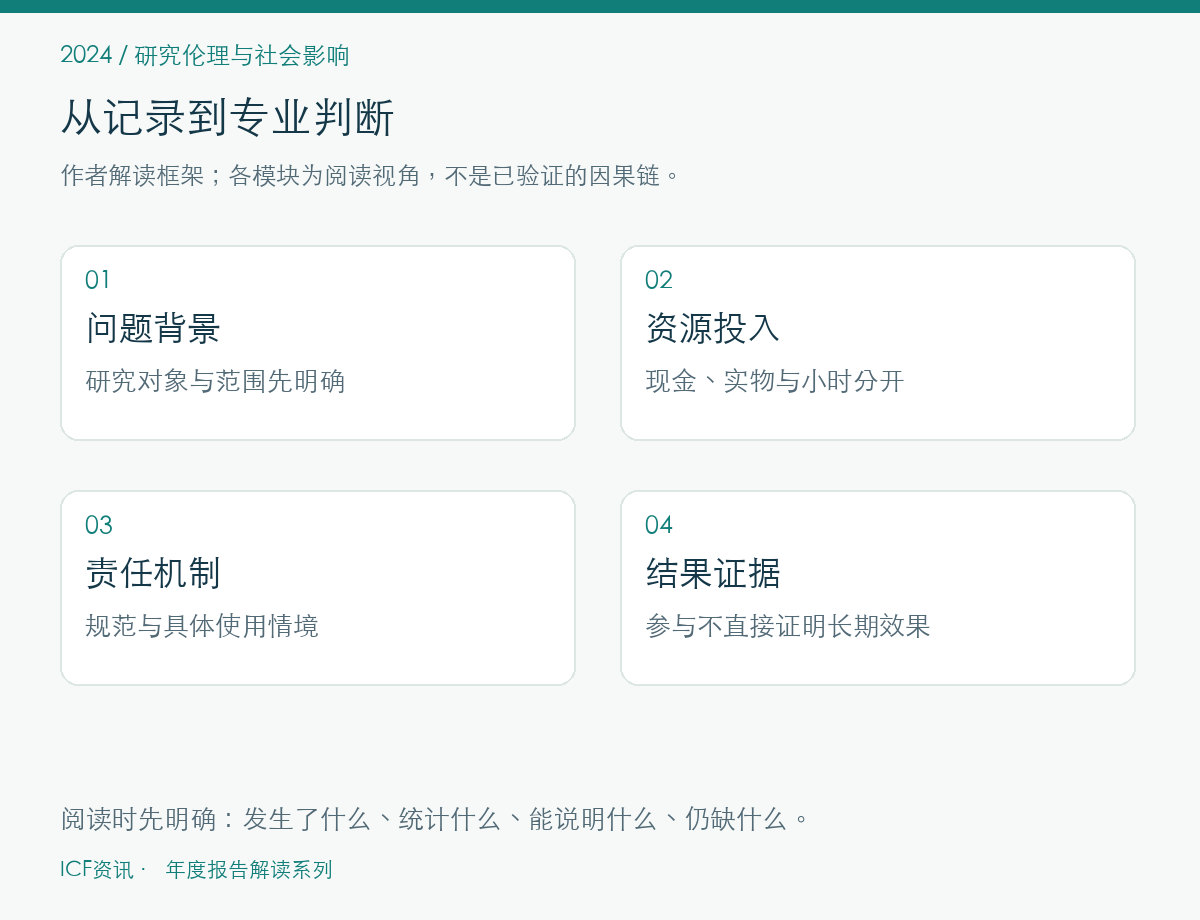Click the text '现金、实物与小时分开'

pyautogui.click(x=775, y=381)
